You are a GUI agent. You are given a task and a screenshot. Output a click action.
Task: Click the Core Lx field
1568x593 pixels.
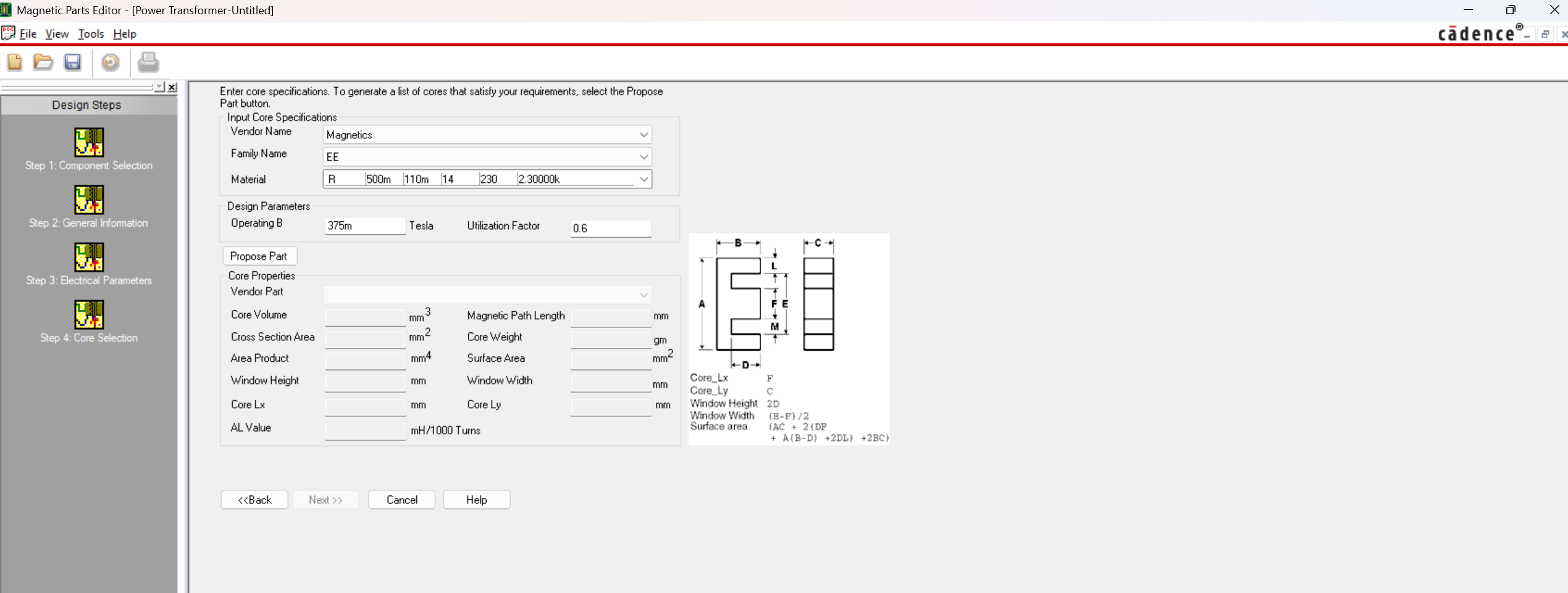coord(365,407)
